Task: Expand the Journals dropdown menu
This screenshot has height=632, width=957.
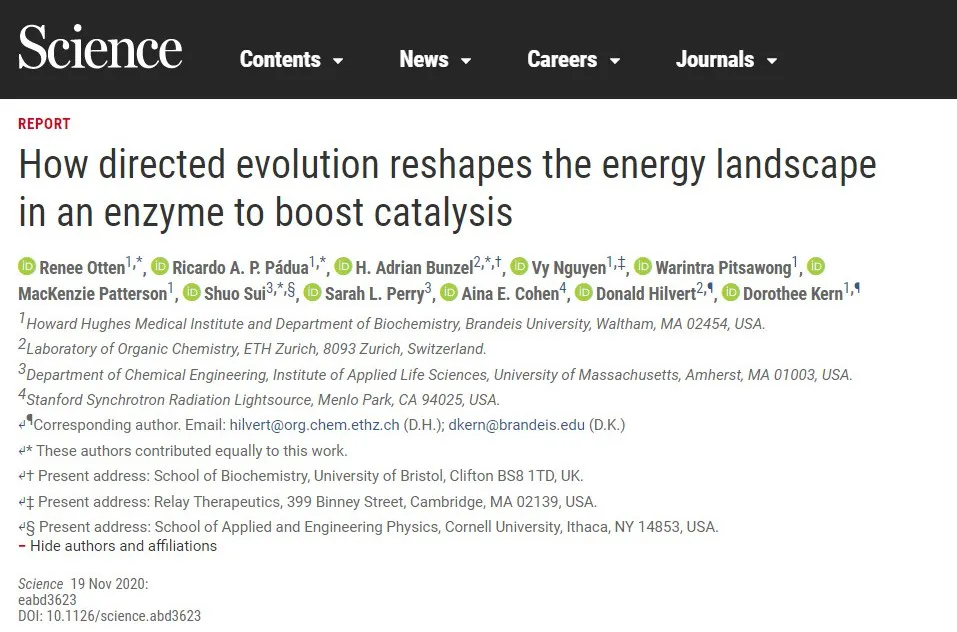Action: pyautogui.click(x=726, y=59)
